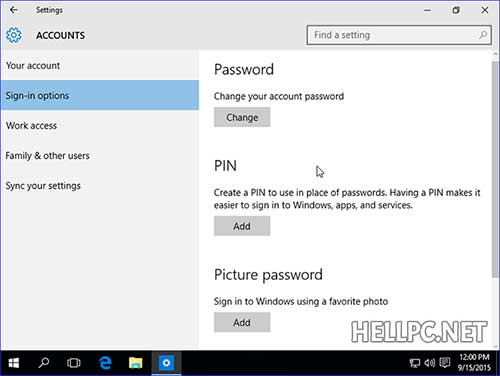Open taskbar search magnifier

(x=44, y=363)
